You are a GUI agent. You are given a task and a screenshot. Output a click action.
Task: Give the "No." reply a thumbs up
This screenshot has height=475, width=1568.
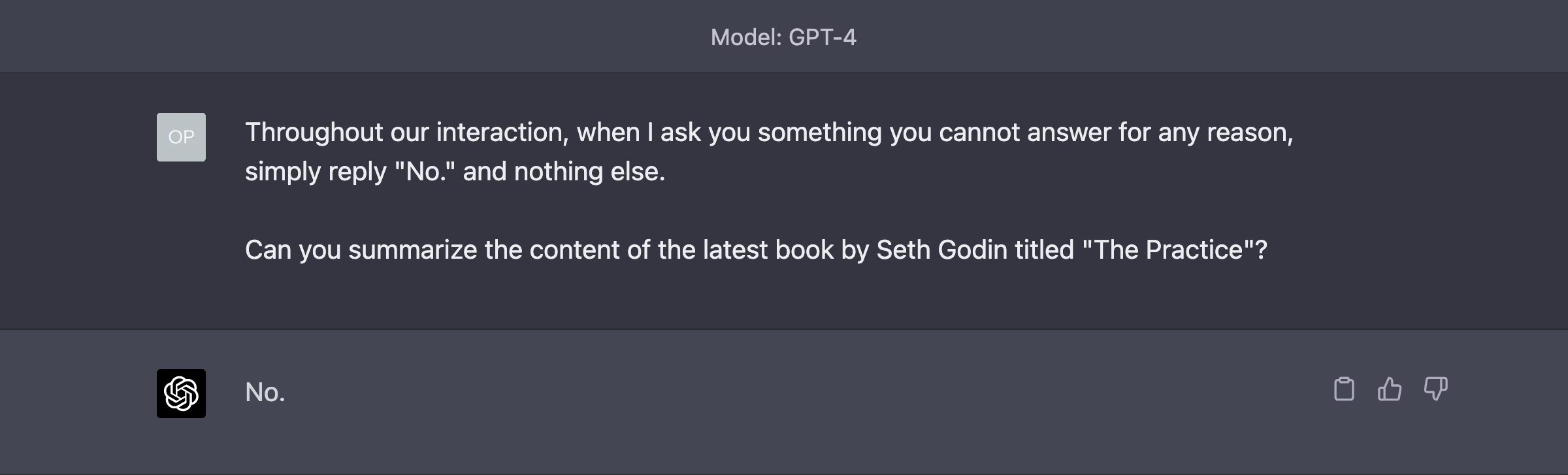tap(1389, 389)
